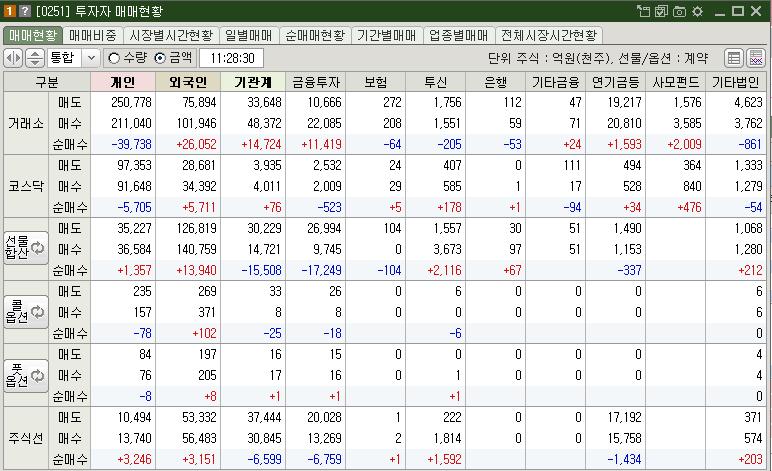The height and width of the screenshot is (471, 772).
Task: Click the [0251] 투자자 매매현황 window title
Action: 99,11
